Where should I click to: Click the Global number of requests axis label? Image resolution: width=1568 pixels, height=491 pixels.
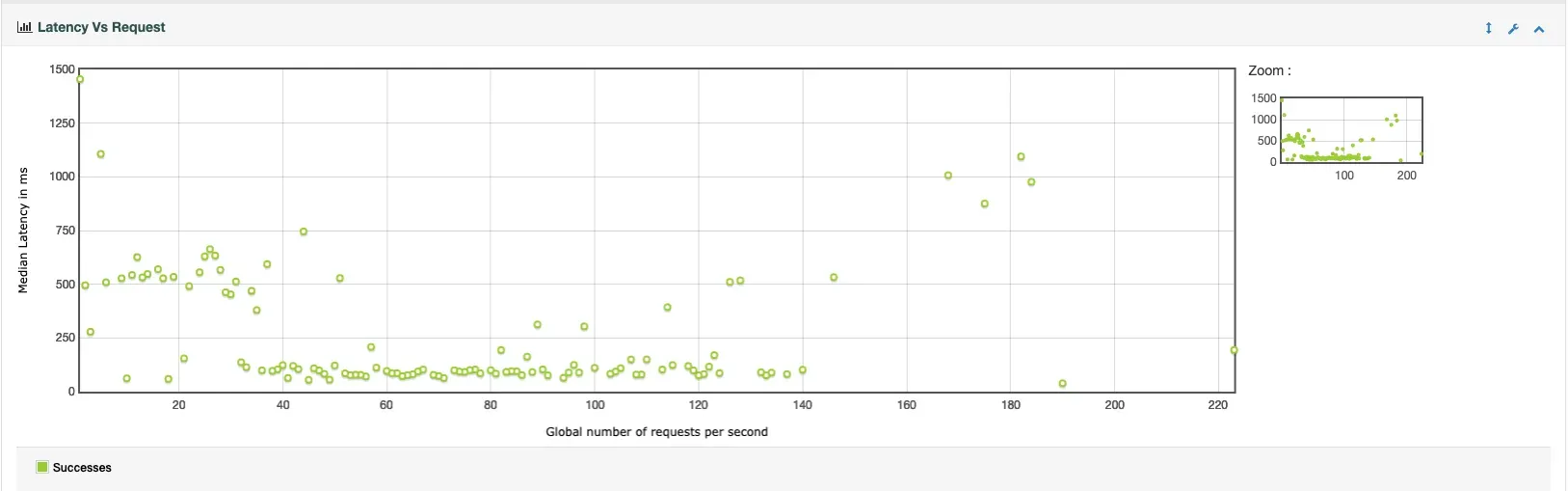pos(656,431)
